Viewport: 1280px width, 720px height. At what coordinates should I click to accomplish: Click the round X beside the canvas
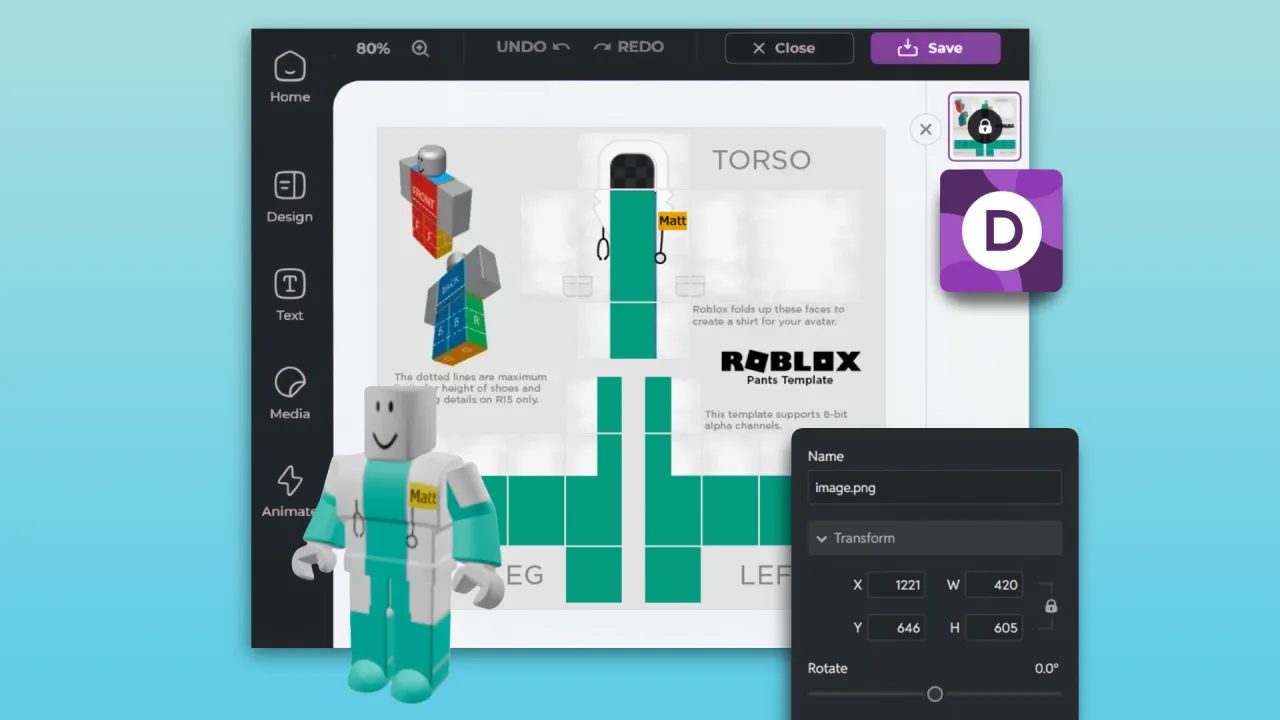(925, 129)
